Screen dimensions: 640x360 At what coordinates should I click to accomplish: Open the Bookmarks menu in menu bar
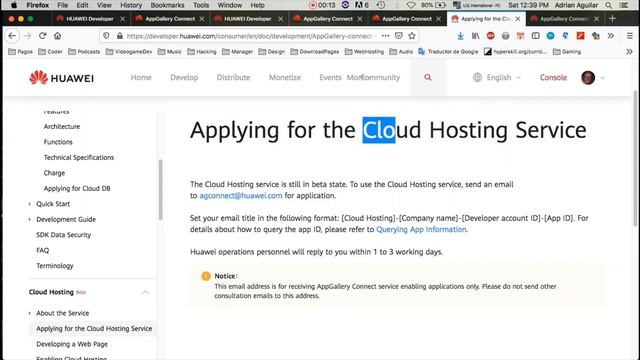[167, 5]
